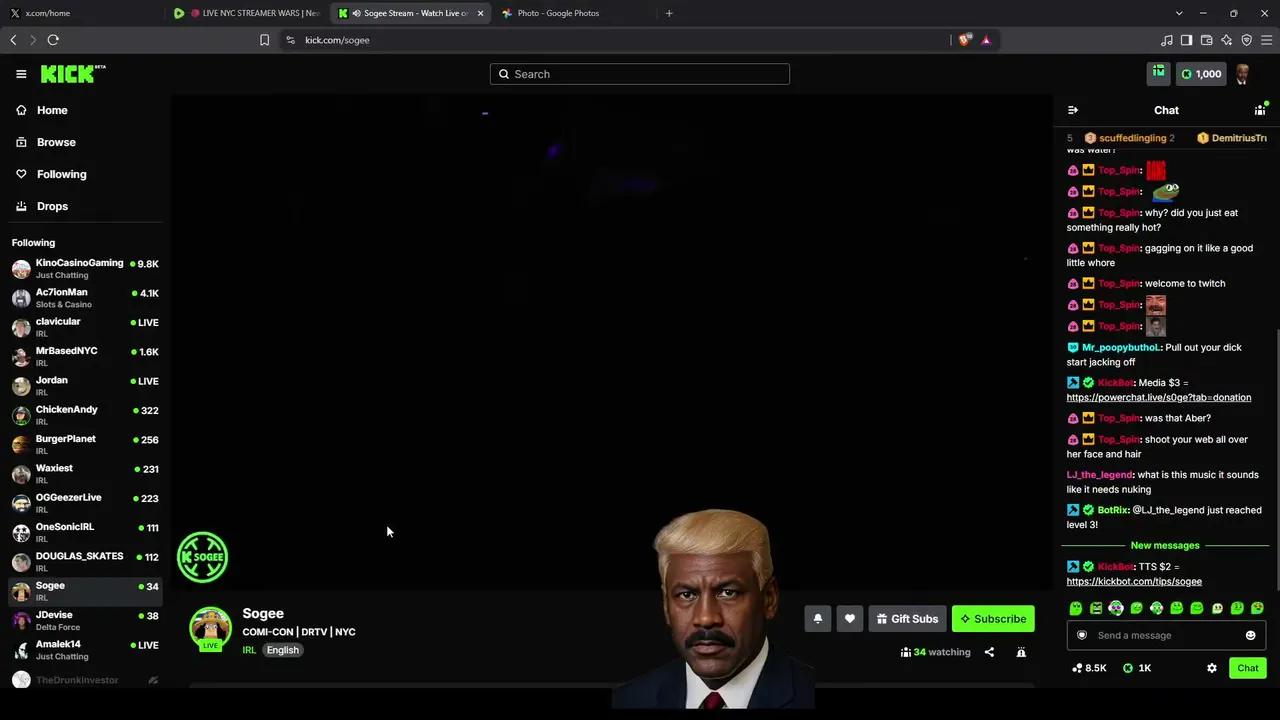
Task: Open the Brave Wallet icon
Action: pyautogui.click(x=1207, y=40)
